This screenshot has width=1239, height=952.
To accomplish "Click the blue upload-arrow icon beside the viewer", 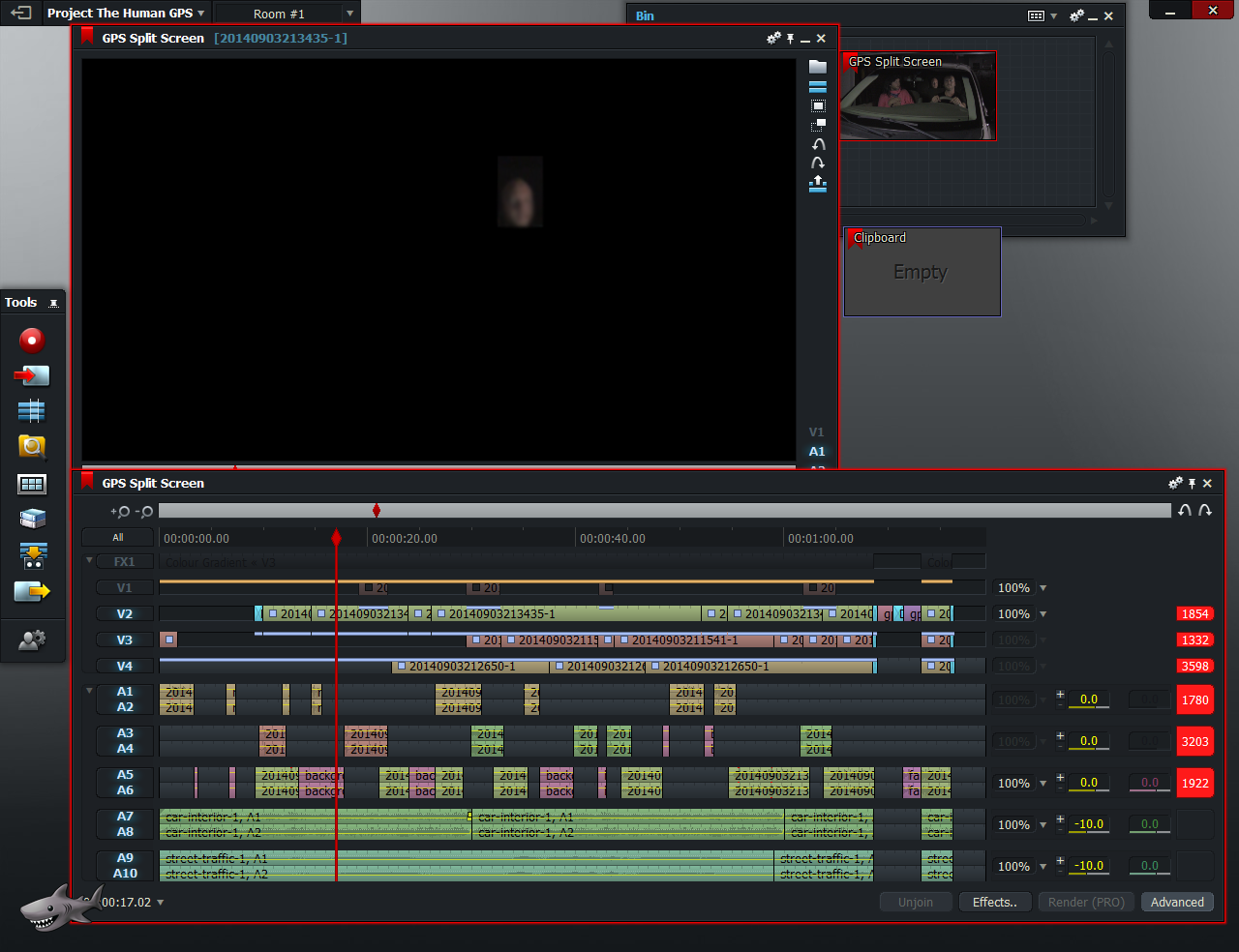I will pos(818,183).
